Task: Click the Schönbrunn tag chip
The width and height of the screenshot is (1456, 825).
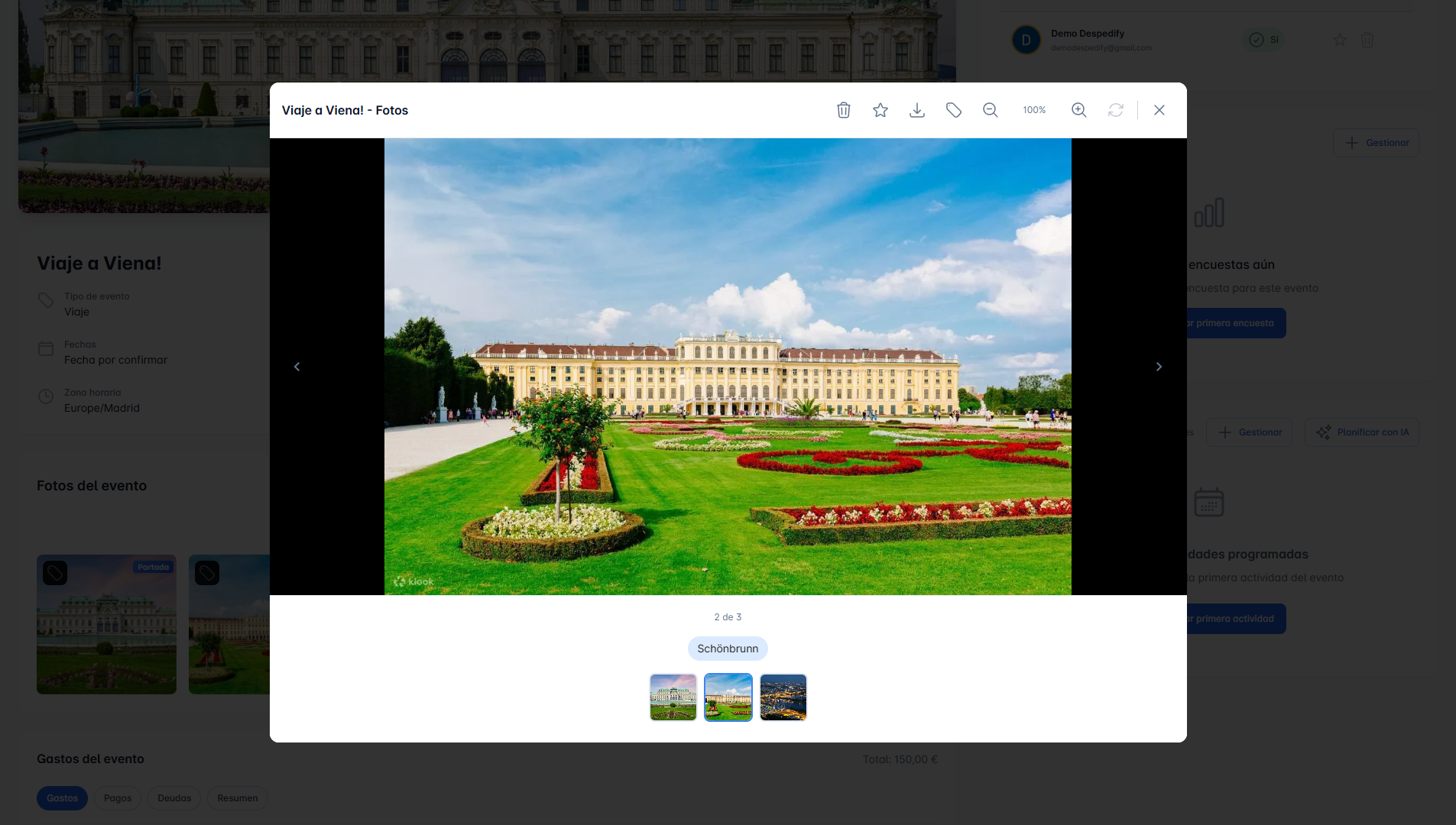Action: (728, 648)
